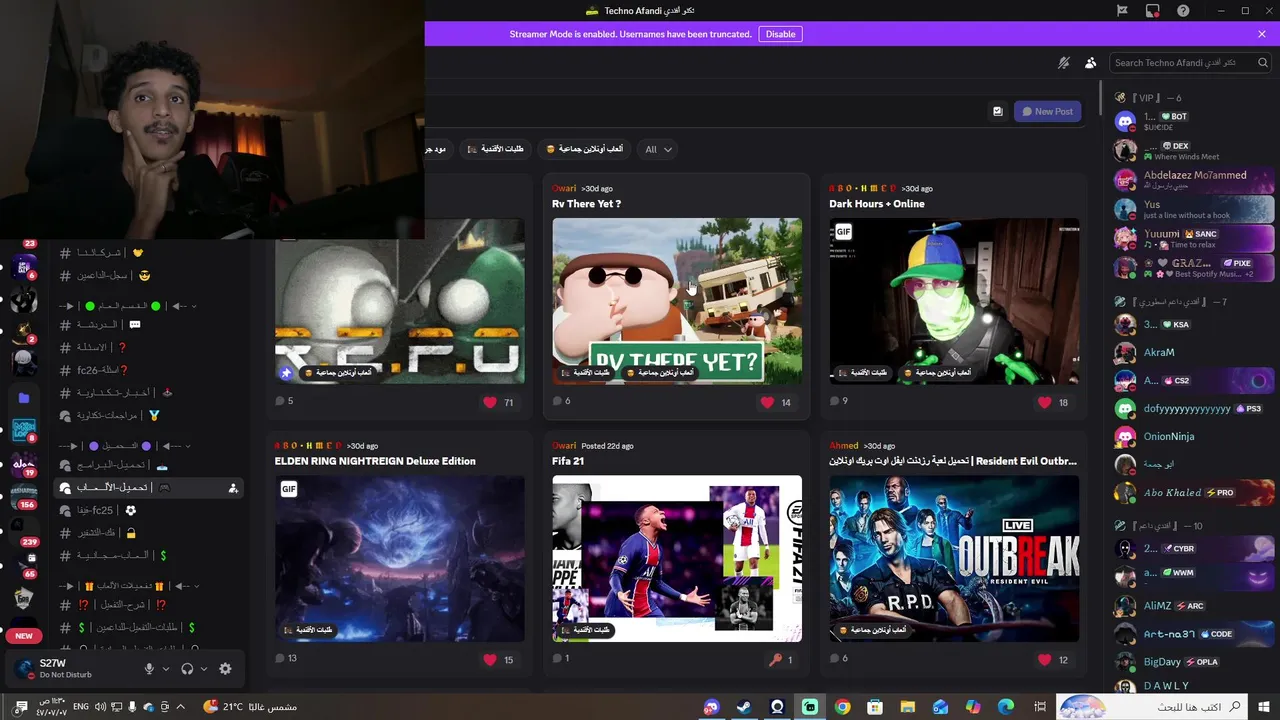
Task: Open member AkraM profile
Action: click(1193, 353)
